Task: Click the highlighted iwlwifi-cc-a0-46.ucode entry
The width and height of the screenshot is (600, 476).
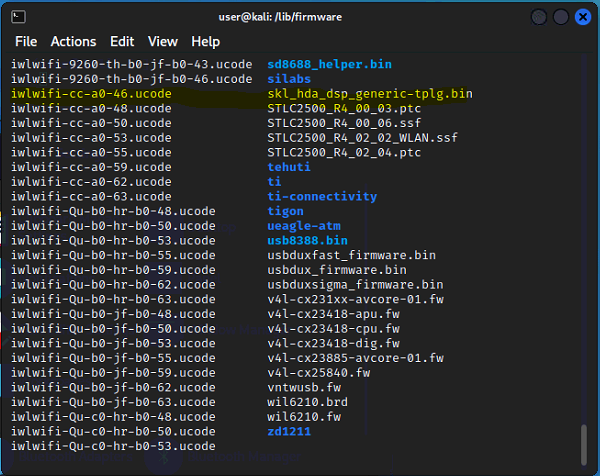Action: tap(91, 94)
